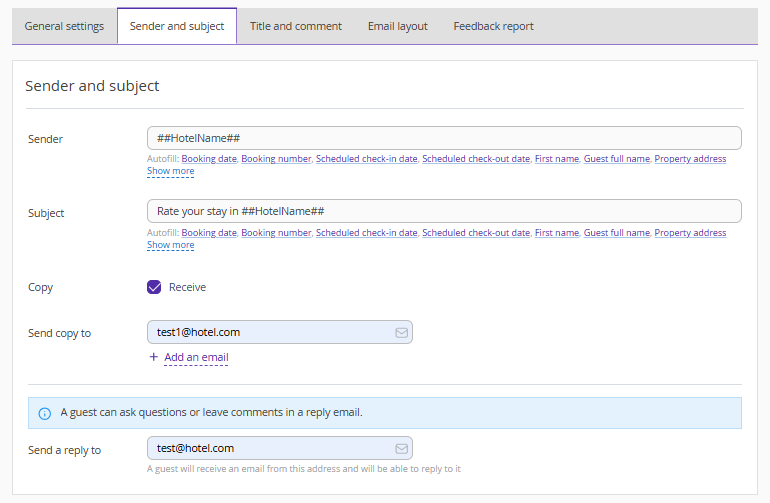Select the Sender and subject tab
Image resolution: width=770 pixels, height=503 pixels.
tap(177, 26)
